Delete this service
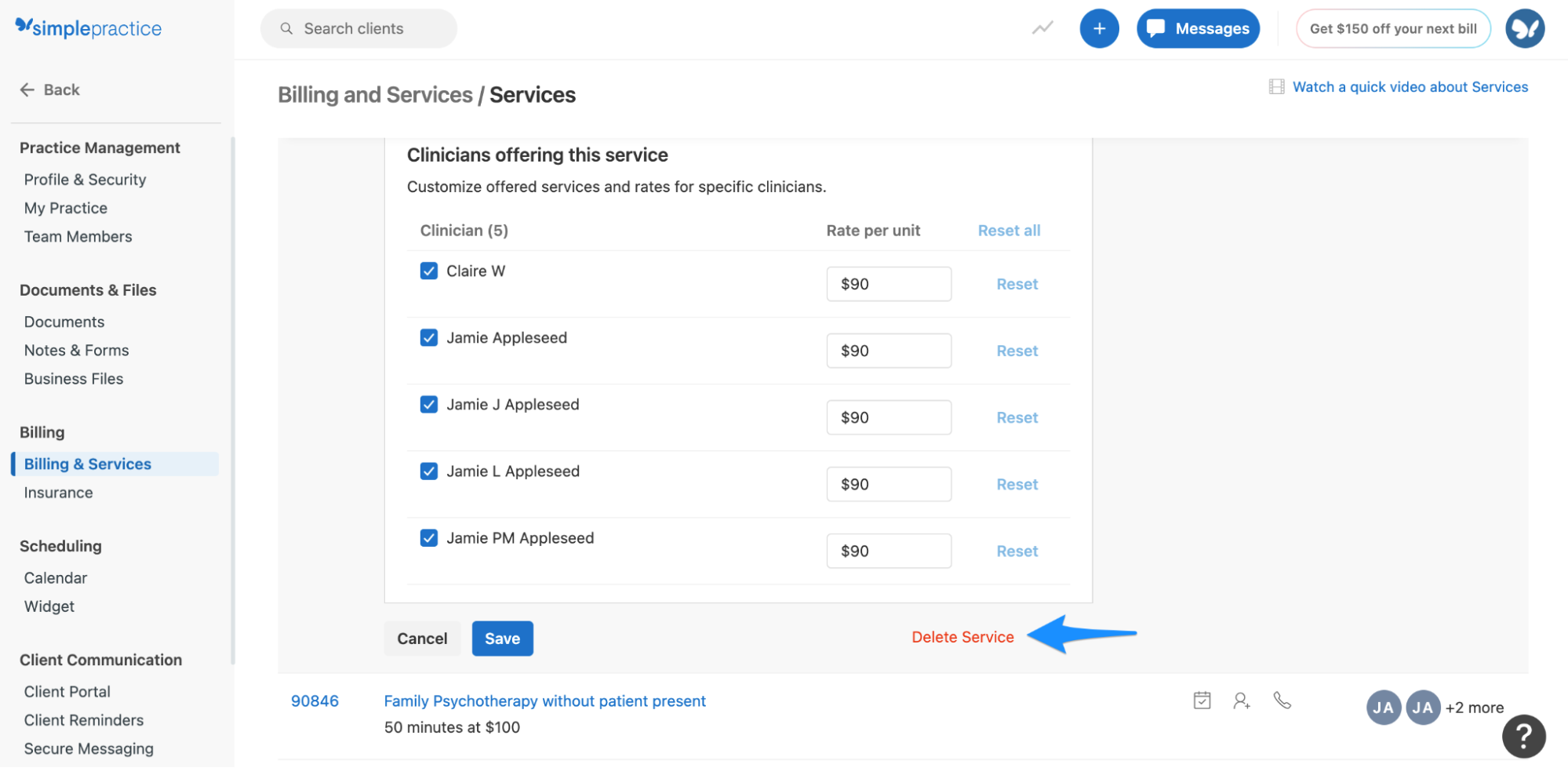The width and height of the screenshot is (1568, 768). click(x=962, y=637)
